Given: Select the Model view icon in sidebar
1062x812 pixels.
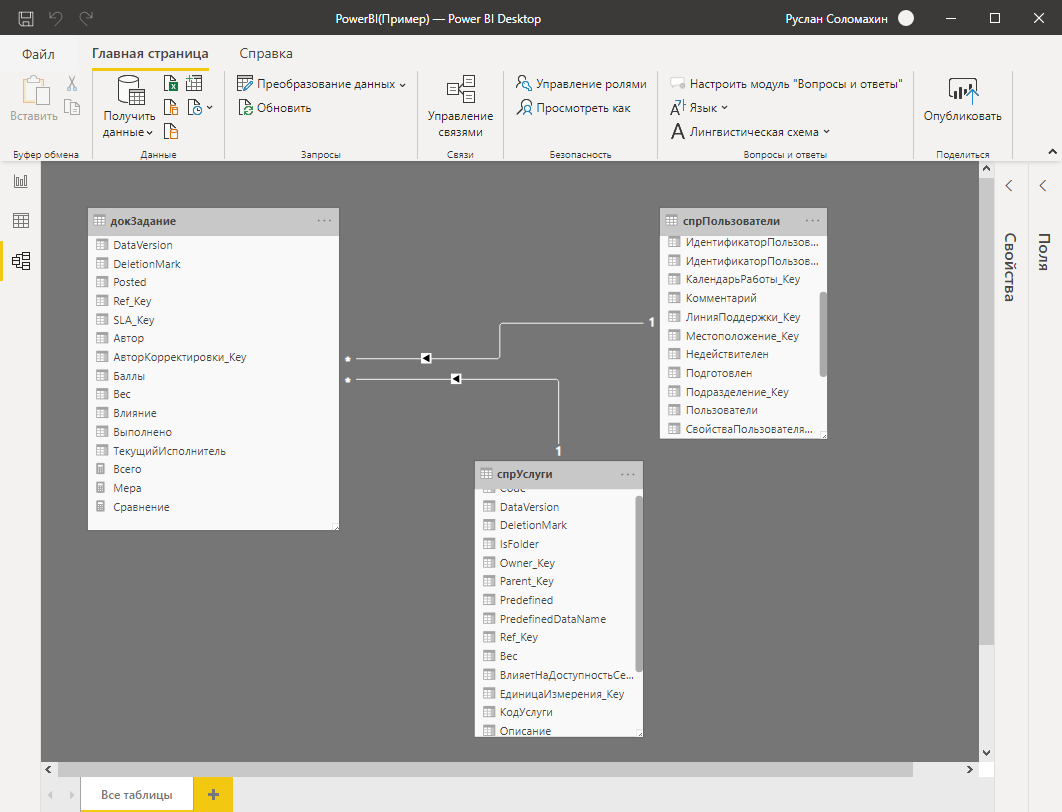Looking at the screenshot, I should pyautogui.click(x=20, y=261).
